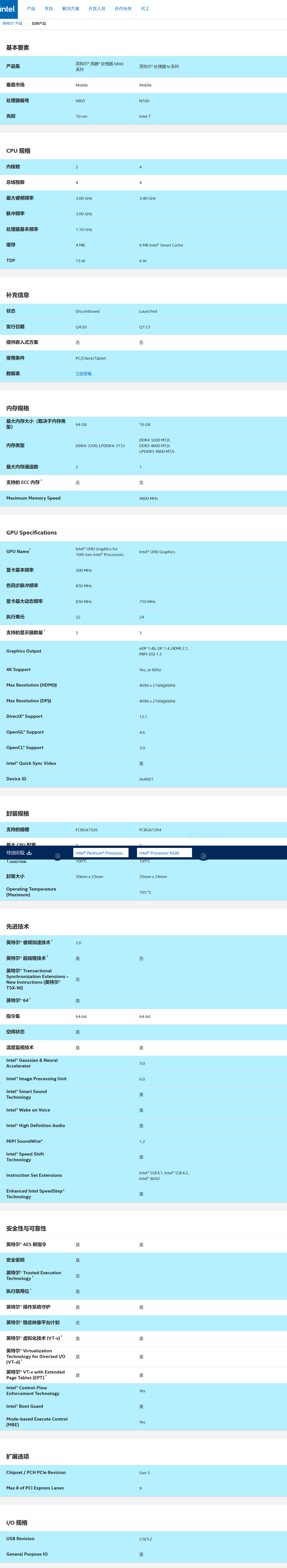Click the 光刻 value Intel 7
The width and height of the screenshot is (287, 1568).
(145, 116)
